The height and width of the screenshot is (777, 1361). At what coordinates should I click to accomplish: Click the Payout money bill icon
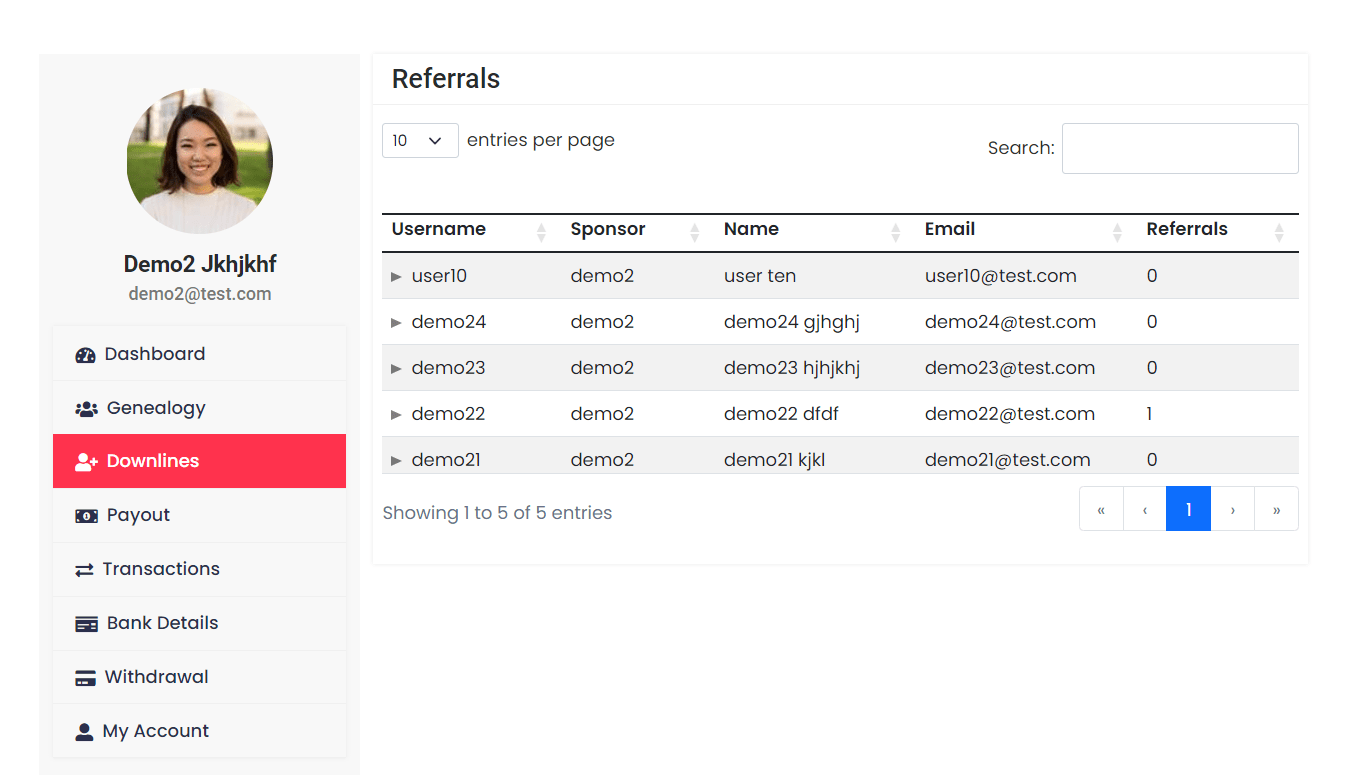click(86, 516)
